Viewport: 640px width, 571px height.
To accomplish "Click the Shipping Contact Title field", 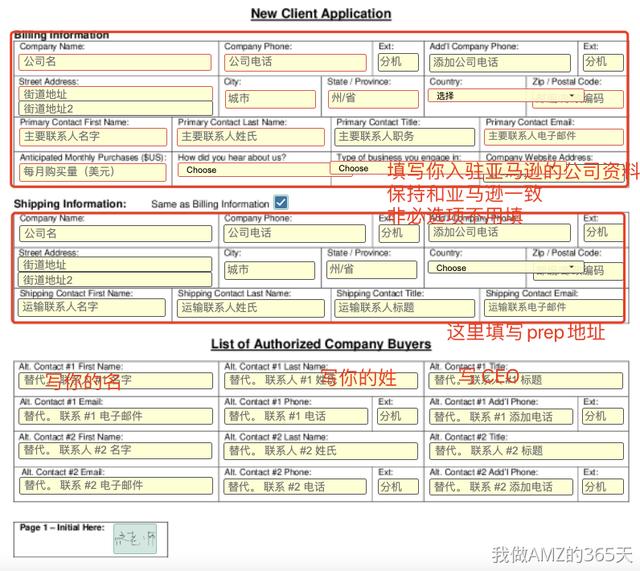I will coord(404,308).
